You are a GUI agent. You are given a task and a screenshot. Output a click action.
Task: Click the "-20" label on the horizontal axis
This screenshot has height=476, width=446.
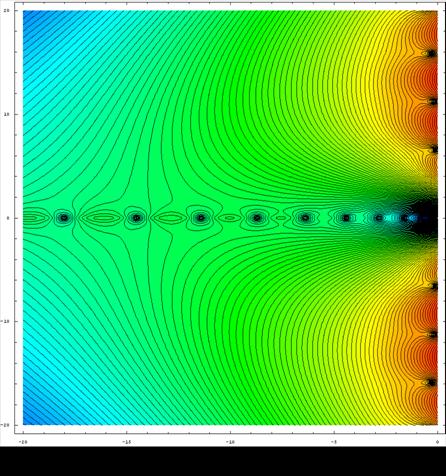(23, 442)
